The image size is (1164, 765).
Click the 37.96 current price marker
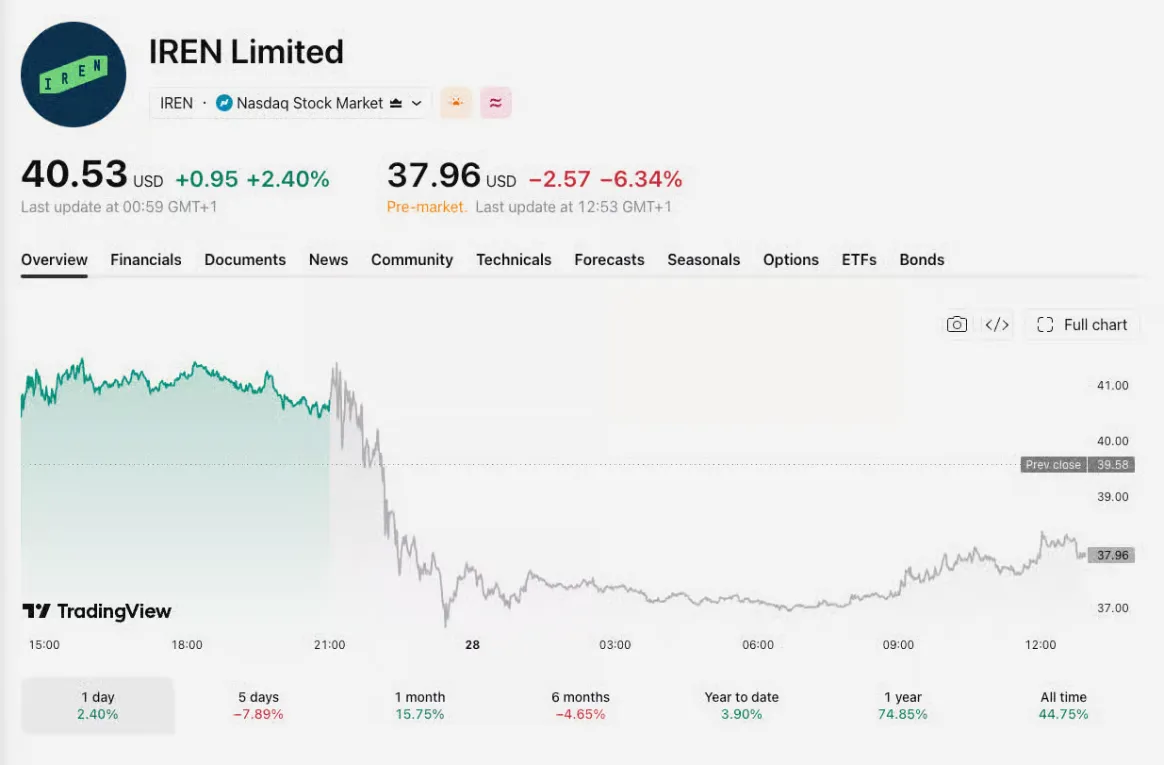1111,555
